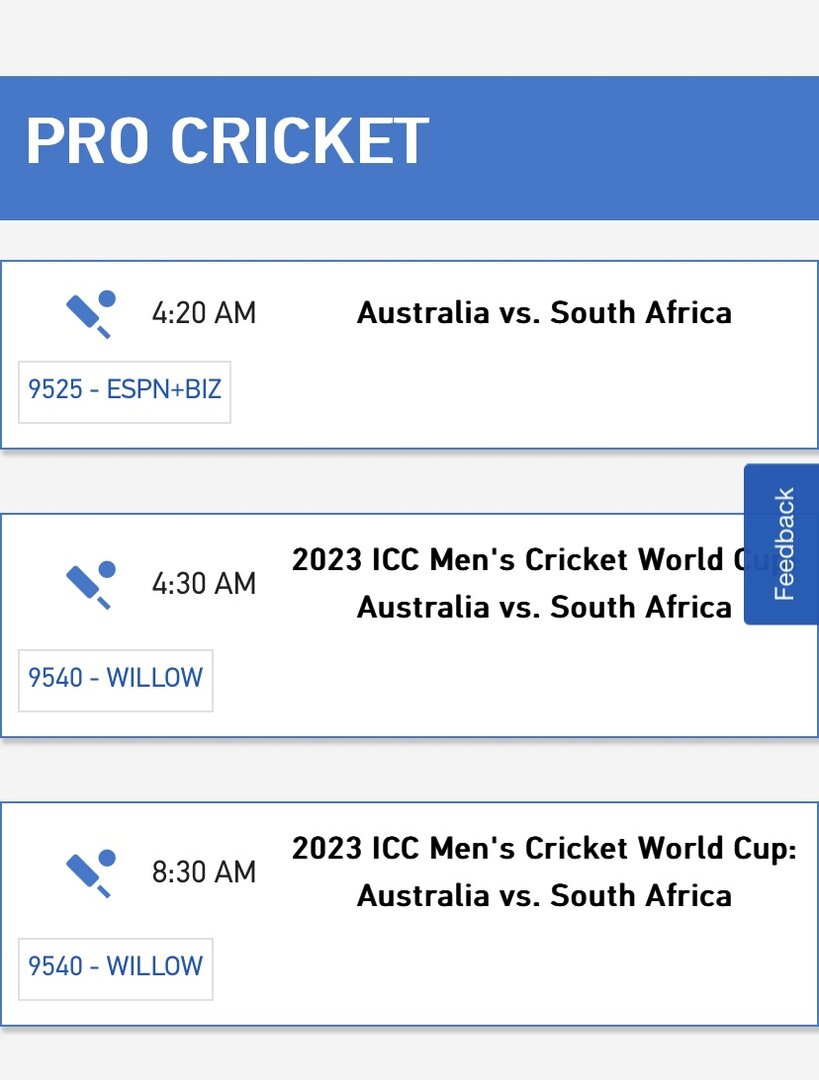Click empty area right of 9525 - ESPN+BIZ button

click(x=523, y=391)
